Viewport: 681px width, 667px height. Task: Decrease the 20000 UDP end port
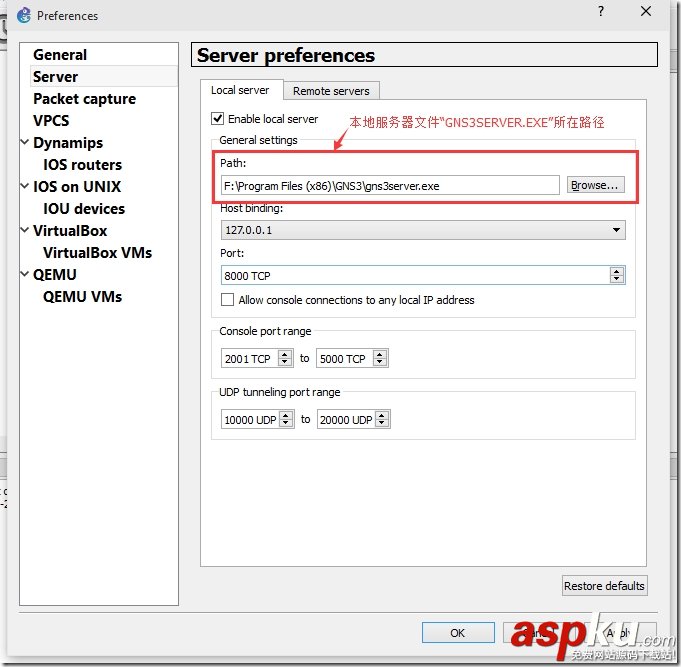click(x=382, y=423)
